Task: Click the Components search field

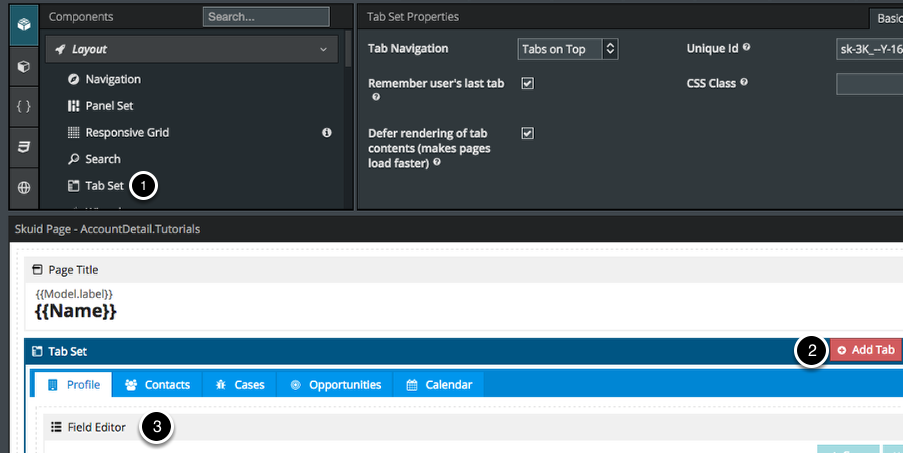Action: point(265,17)
